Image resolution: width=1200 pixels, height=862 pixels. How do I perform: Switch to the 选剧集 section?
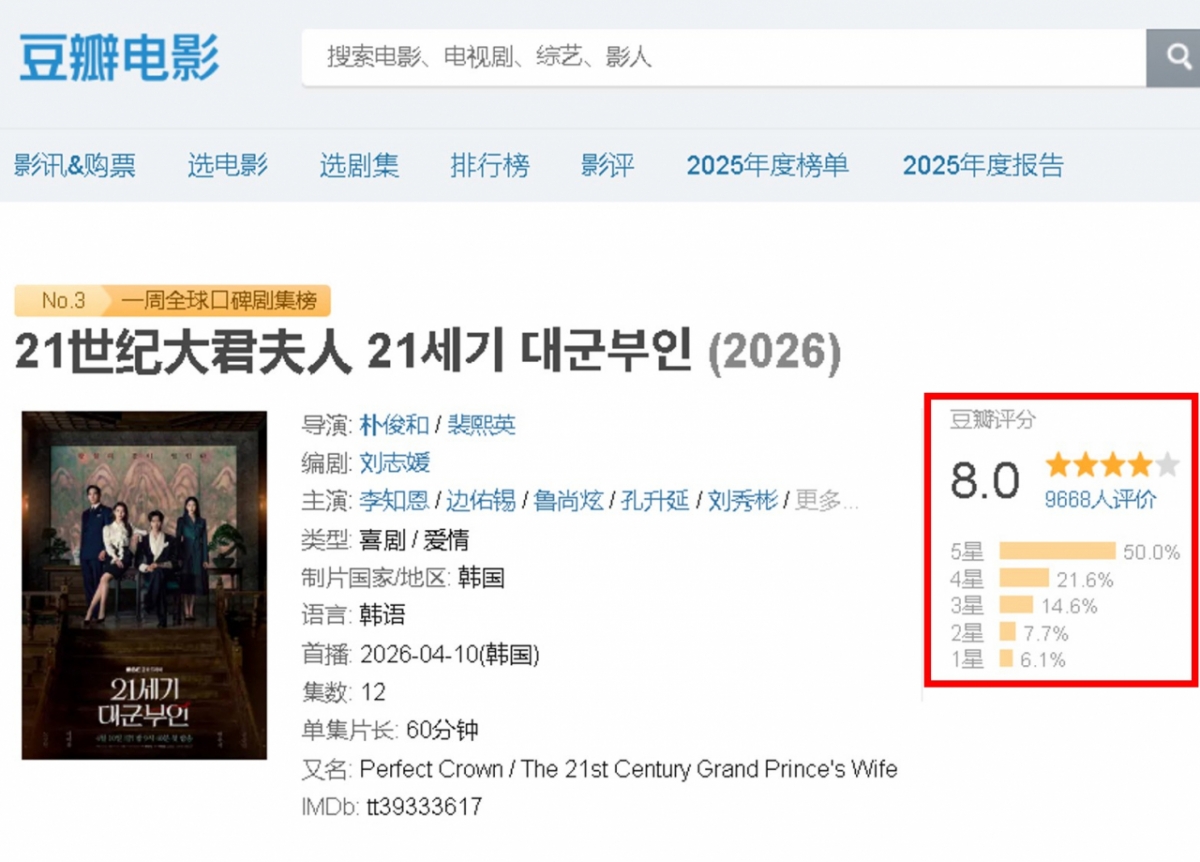click(359, 166)
